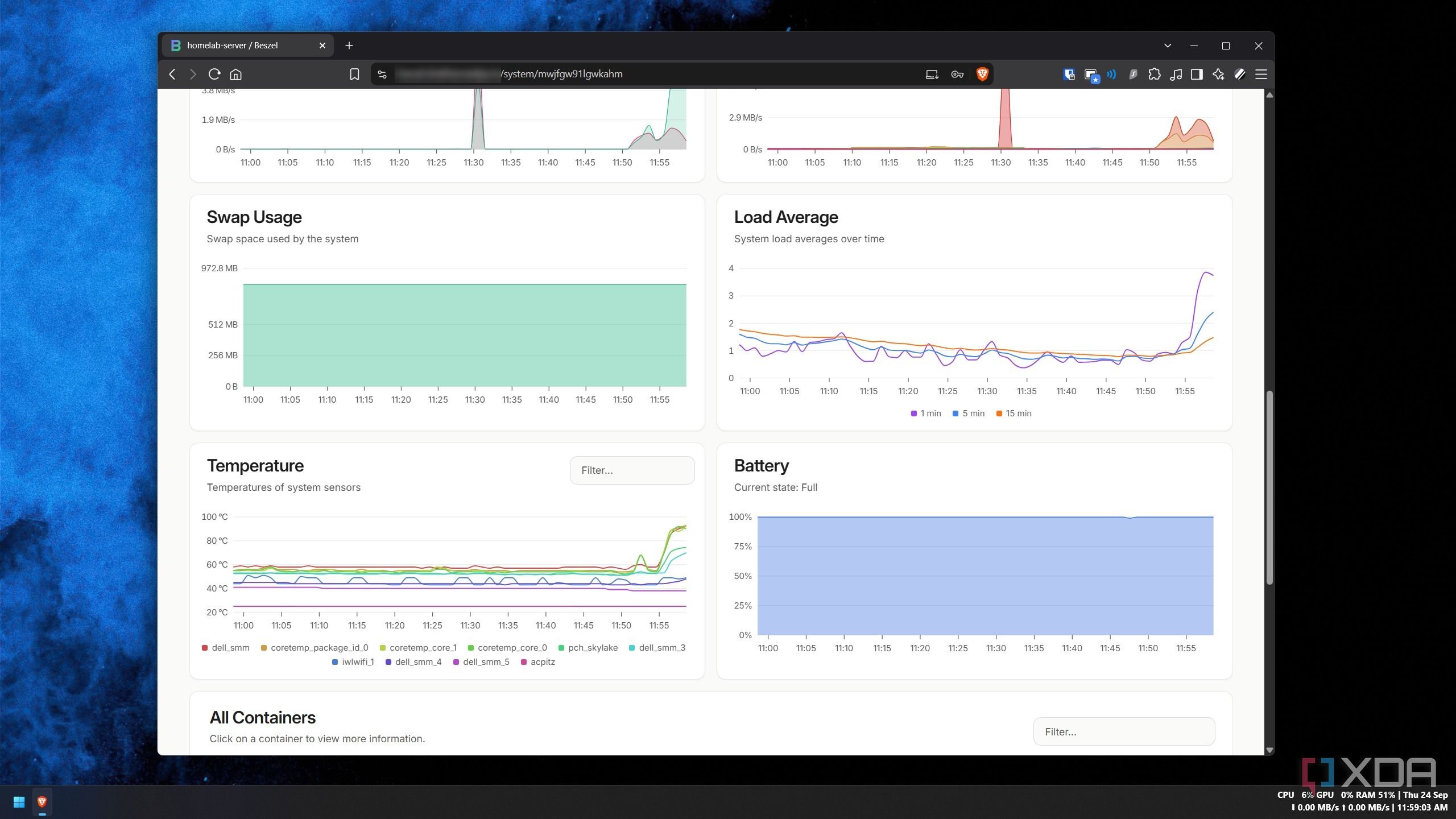Open a new browser tab
Viewport: 1456px width, 819px height.
(x=349, y=45)
